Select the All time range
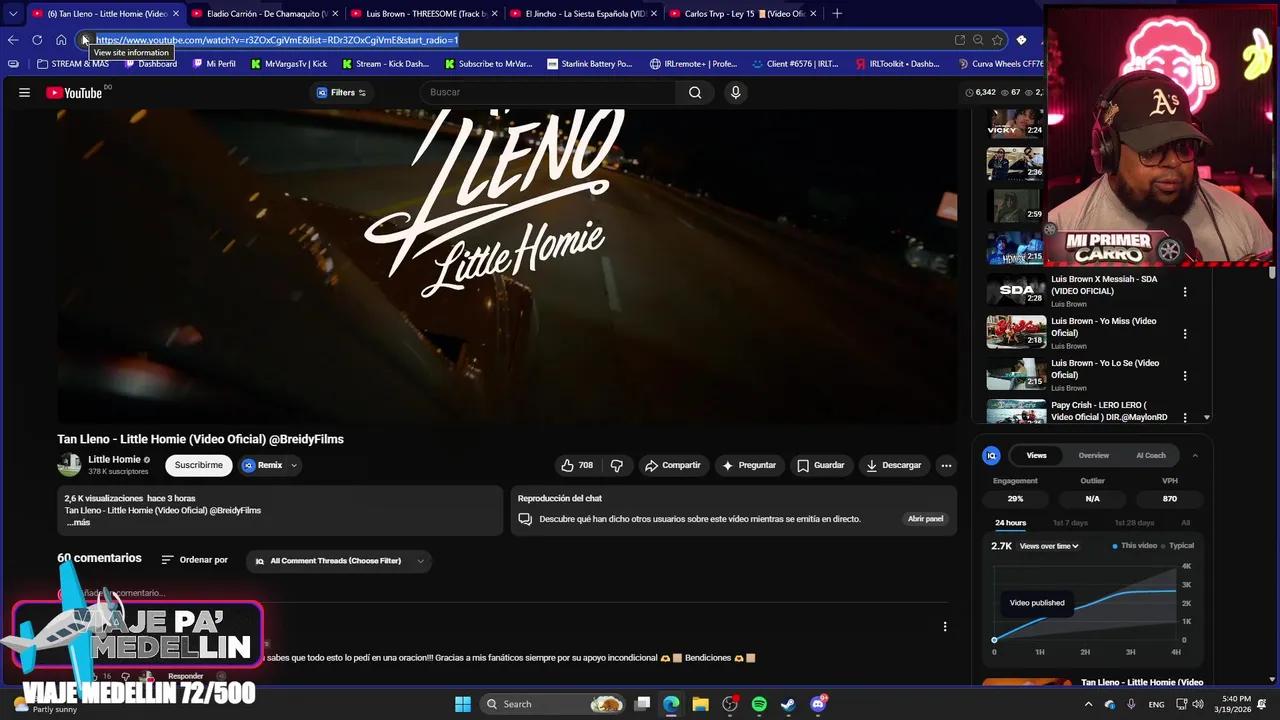The height and width of the screenshot is (720, 1280). coord(1185,523)
